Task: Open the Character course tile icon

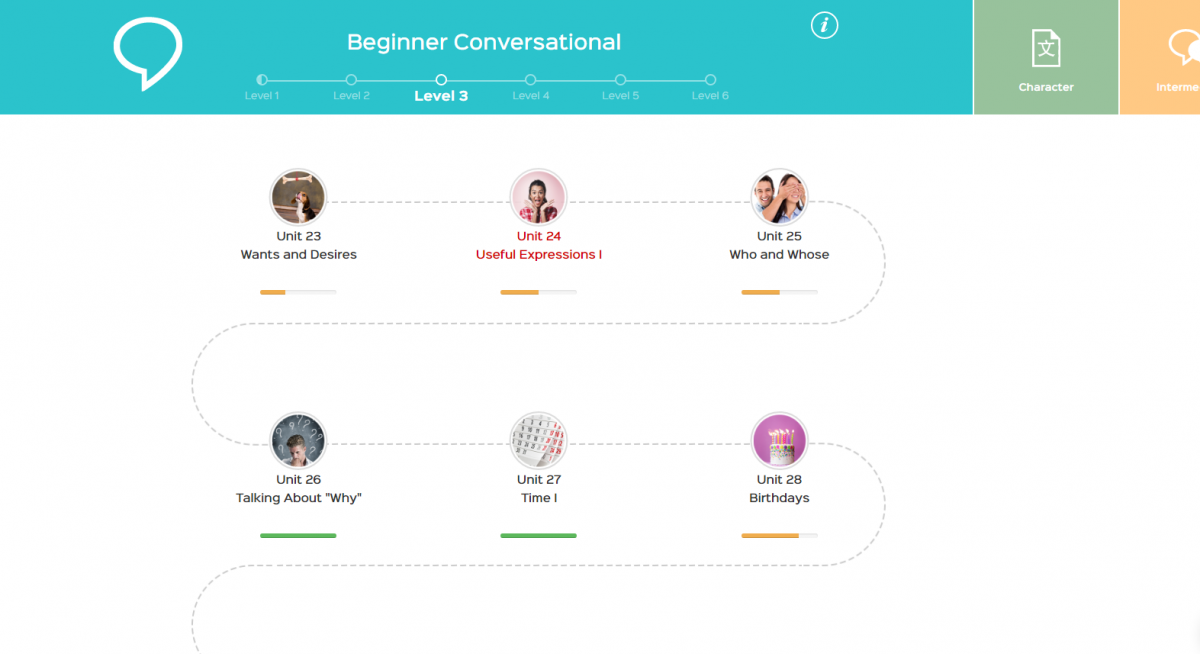Action: 1046,49
